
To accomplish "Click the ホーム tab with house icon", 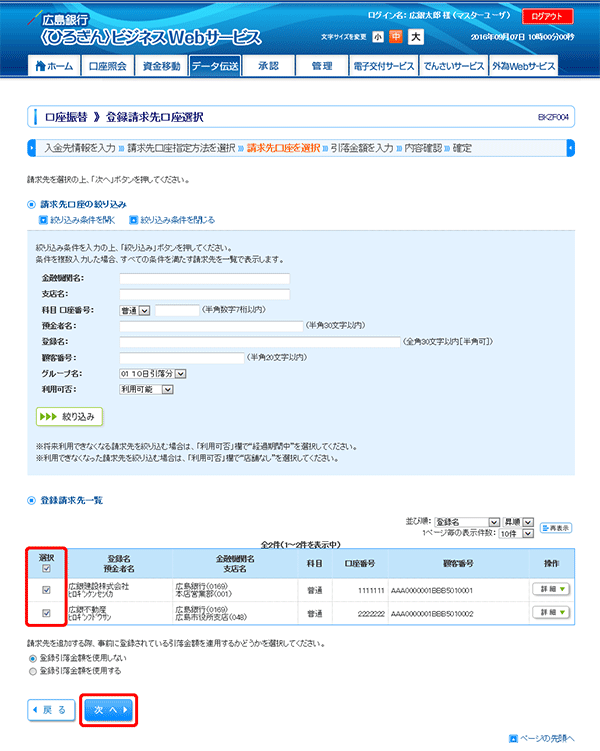I will 55,66.
